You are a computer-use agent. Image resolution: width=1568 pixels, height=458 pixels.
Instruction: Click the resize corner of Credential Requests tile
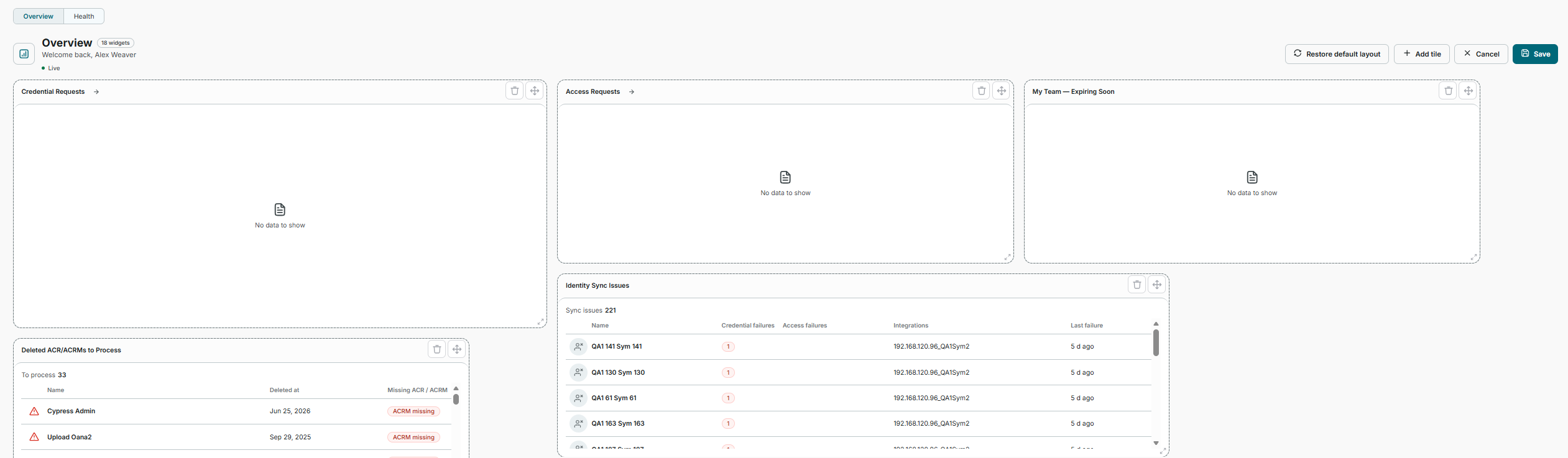point(541,322)
